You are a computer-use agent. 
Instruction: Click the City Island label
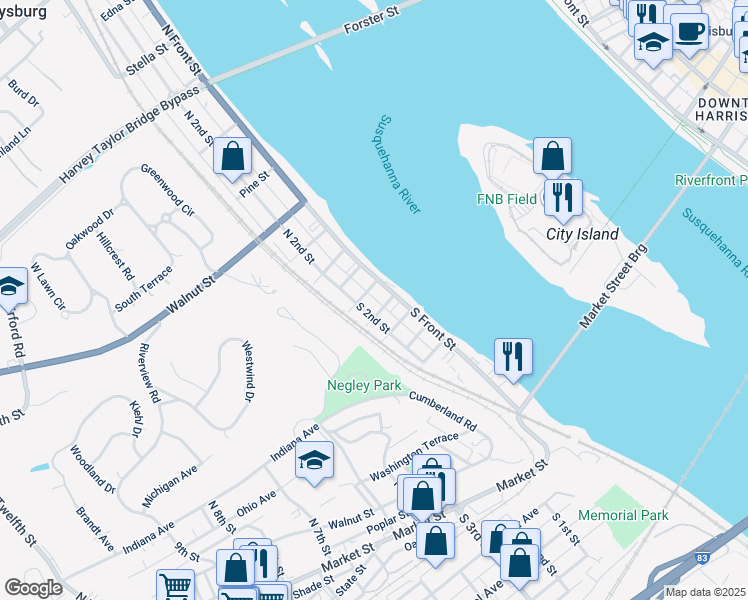pyautogui.click(x=582, y=234)
